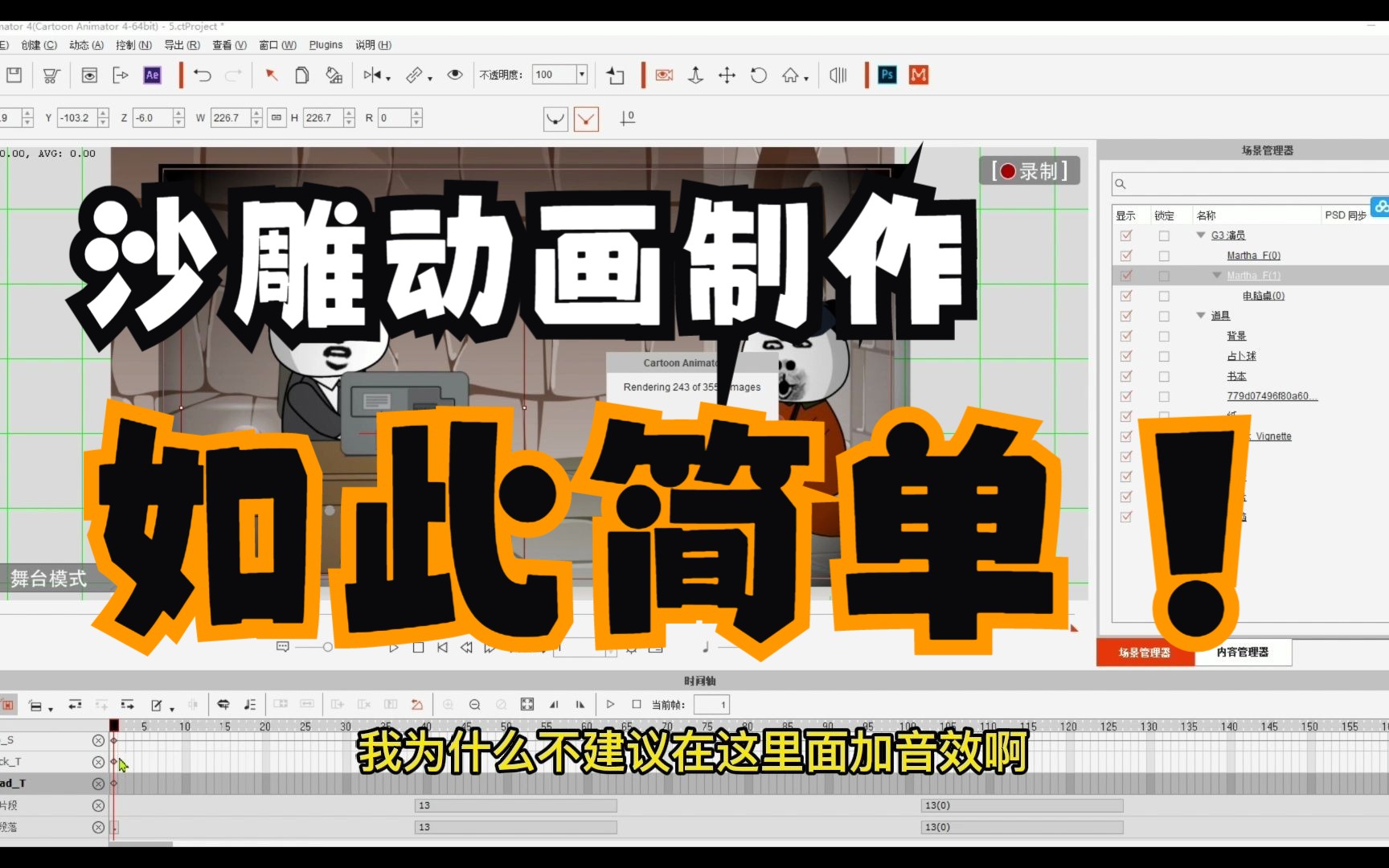Click the timeline fit-to-window icon

[x=527, y=705]
